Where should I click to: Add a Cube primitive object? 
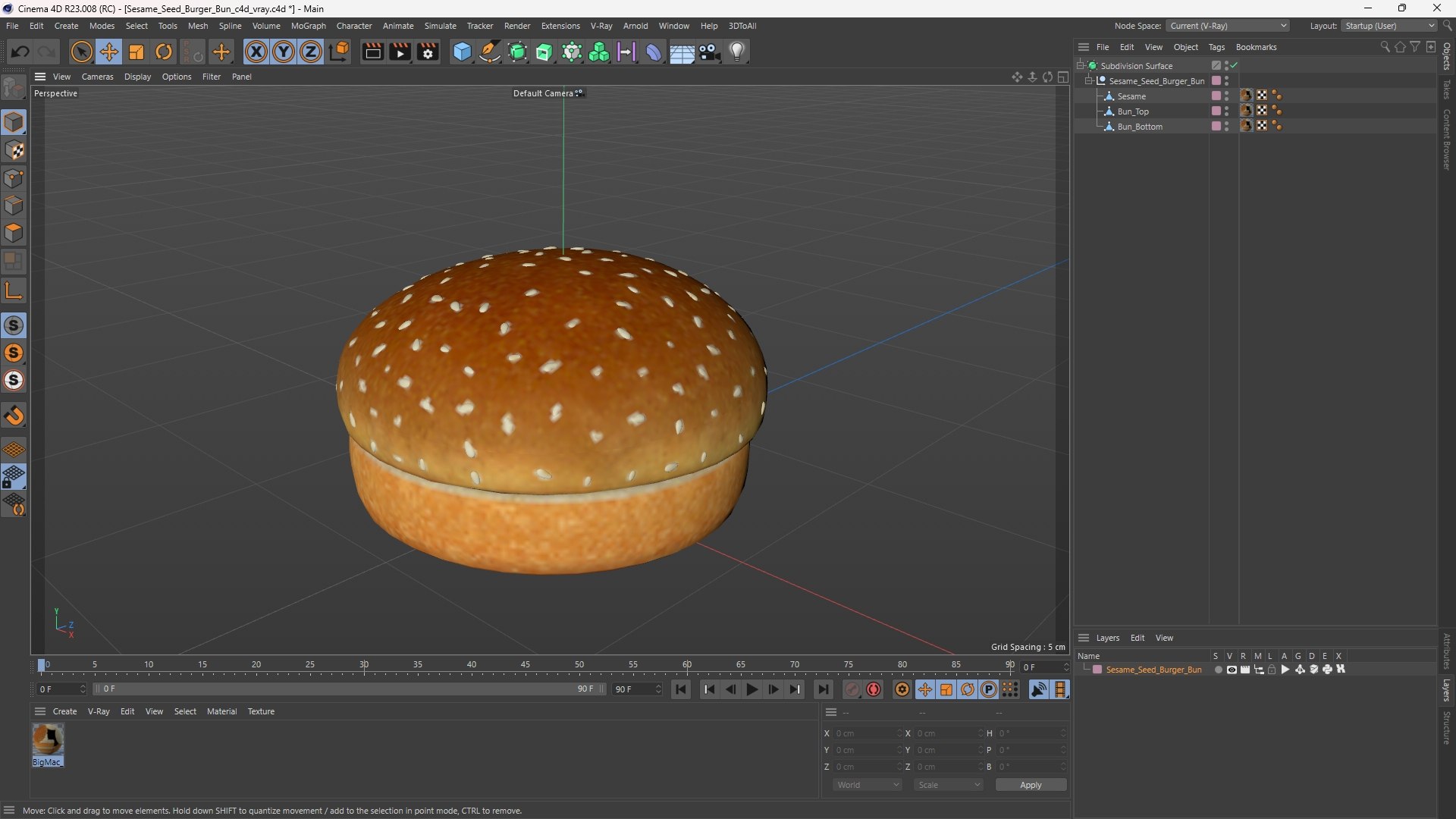pyautogui.click(x=462, y=52)
